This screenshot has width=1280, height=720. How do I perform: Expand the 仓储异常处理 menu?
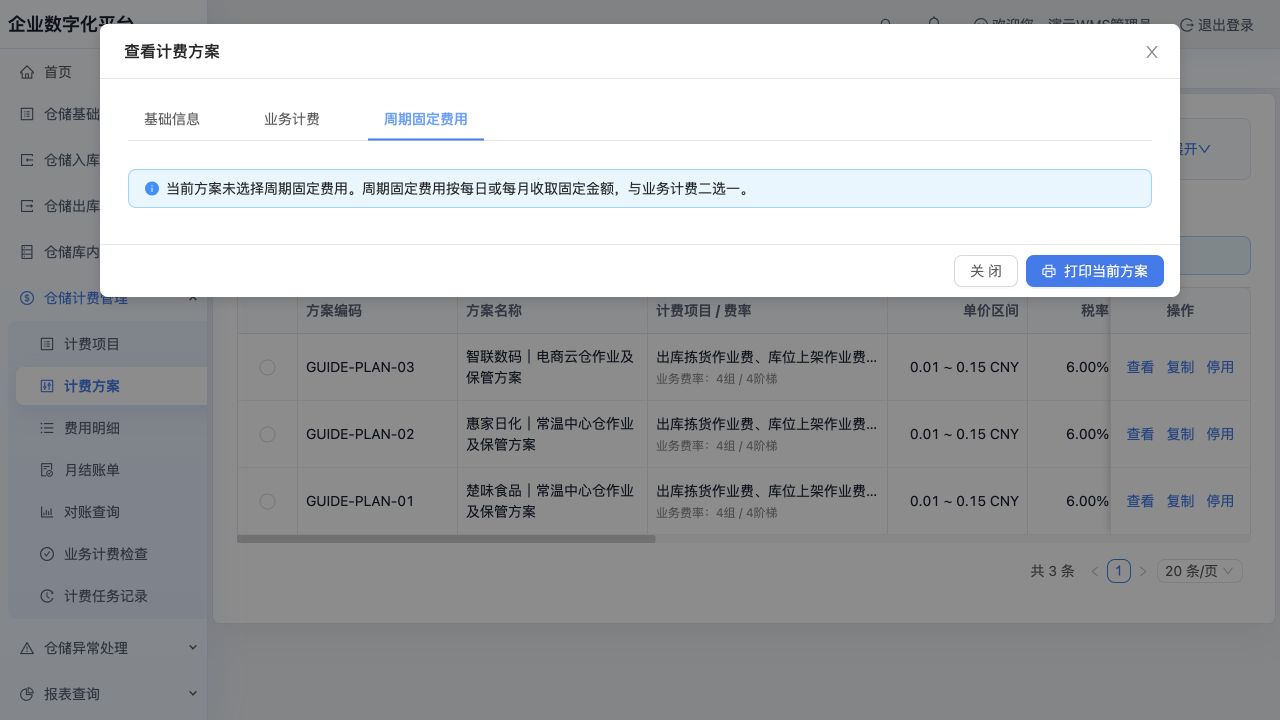pyautogui.click(x=193, y=648)
